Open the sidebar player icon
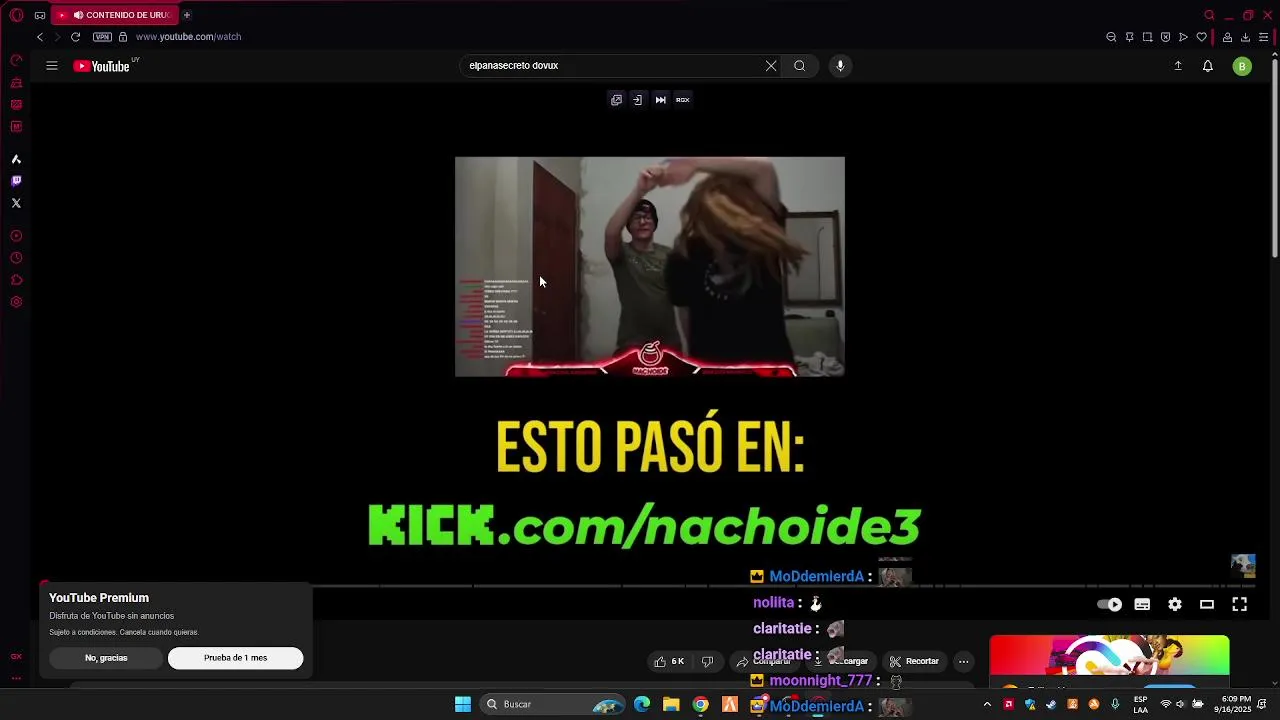Viewport: 1280px width, 720px height. (x=16, y=236)
